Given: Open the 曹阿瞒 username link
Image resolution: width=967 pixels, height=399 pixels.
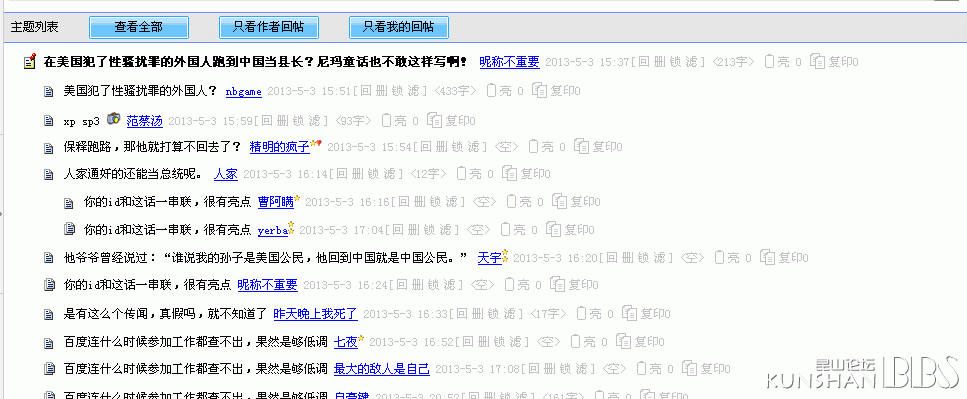Looking at the screenshot, I should pos(276,202).
